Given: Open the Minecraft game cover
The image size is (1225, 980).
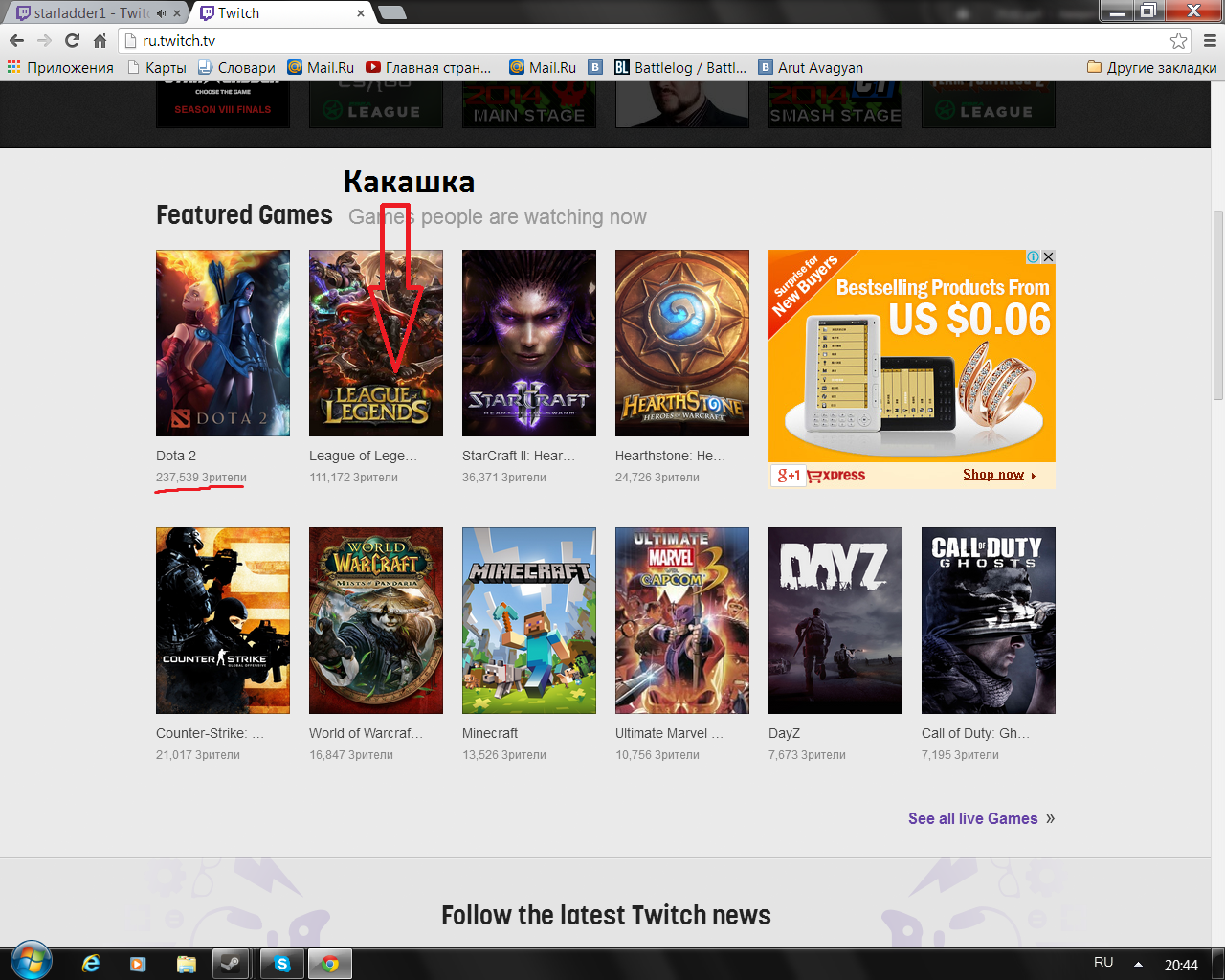Looking at the screenshot, I should pyautogui.click(x=529, y=620).
